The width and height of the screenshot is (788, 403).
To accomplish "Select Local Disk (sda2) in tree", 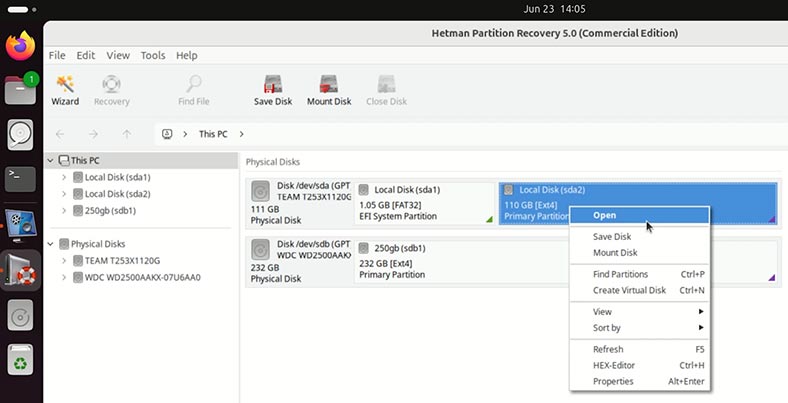I will [118, 194].
